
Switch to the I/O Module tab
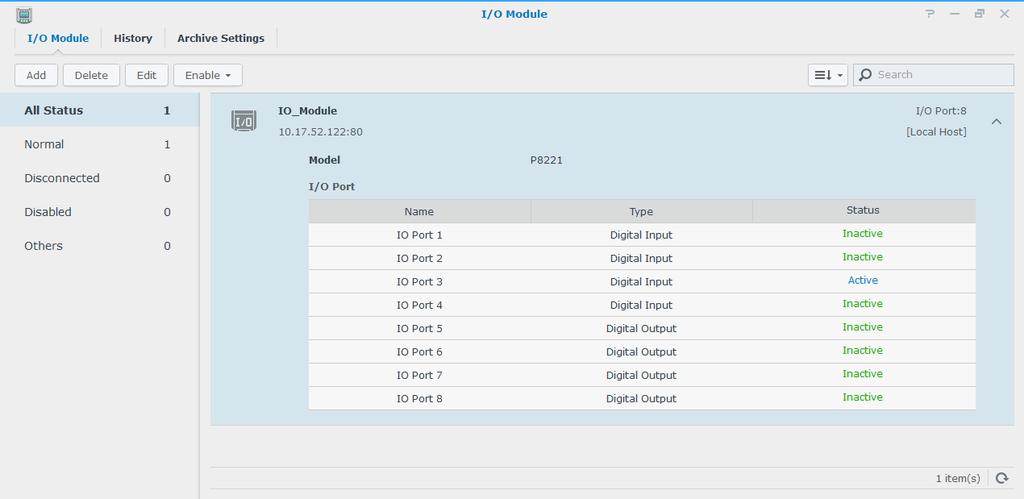(58, 38)
